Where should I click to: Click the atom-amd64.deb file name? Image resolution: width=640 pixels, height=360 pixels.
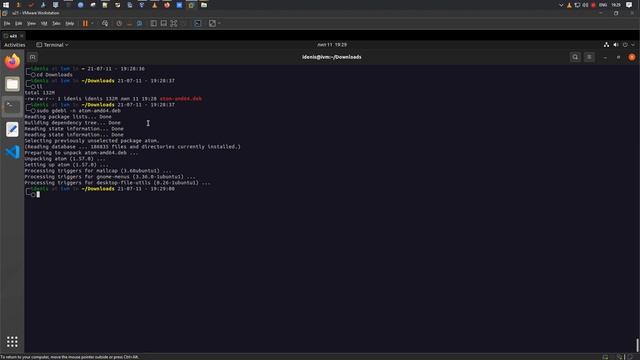pyautogui.click(x=180, y=99)
